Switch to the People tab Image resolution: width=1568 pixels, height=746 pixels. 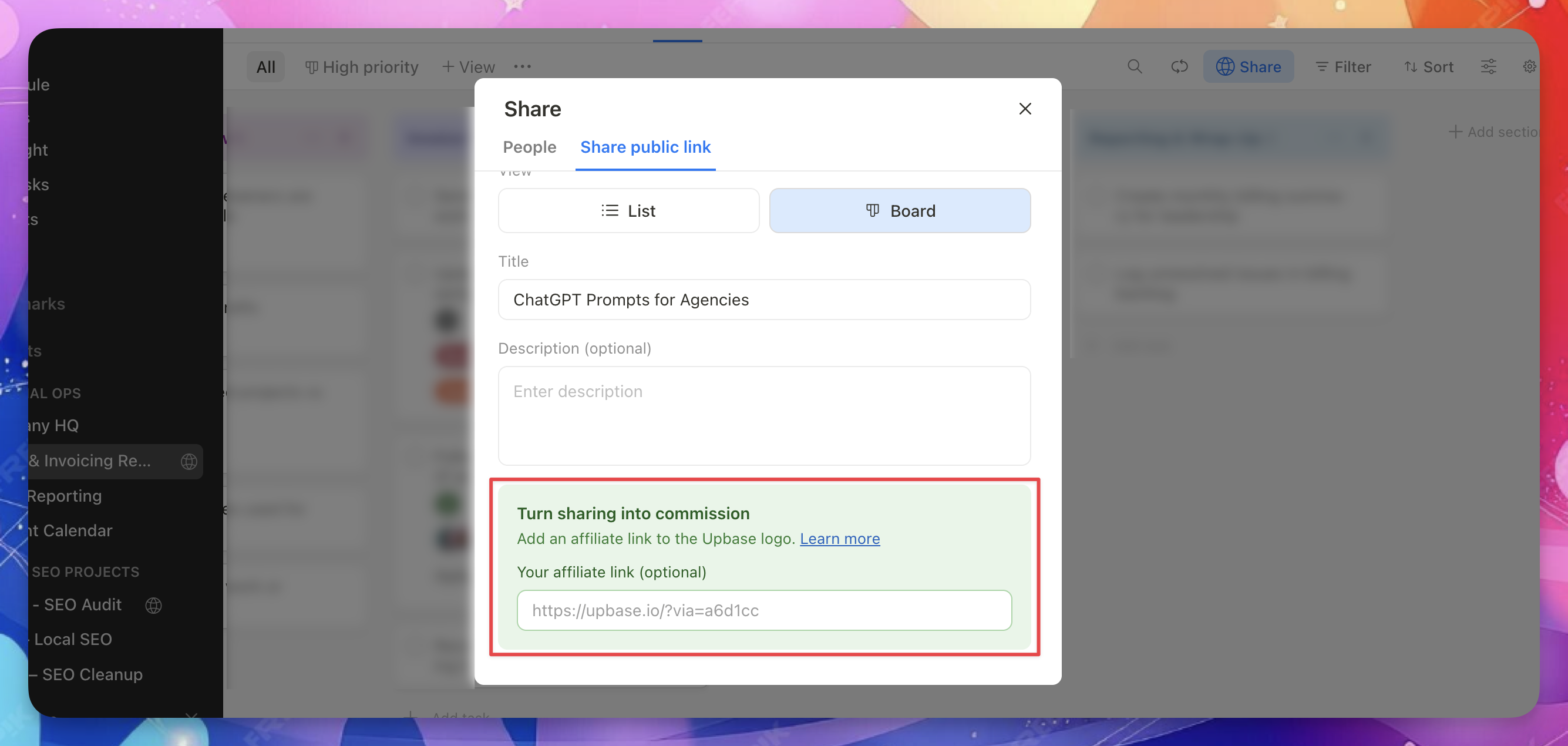[x=529, y=147]
